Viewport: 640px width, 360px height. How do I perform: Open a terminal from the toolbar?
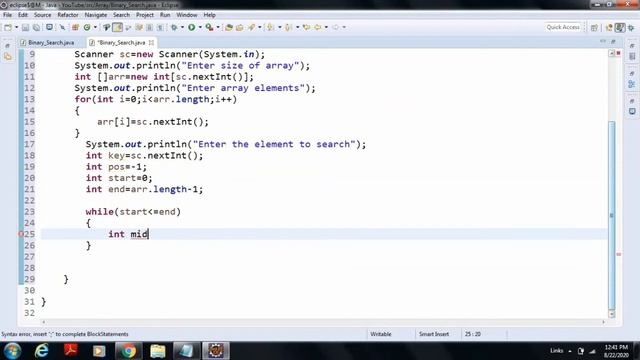point(49,27)
